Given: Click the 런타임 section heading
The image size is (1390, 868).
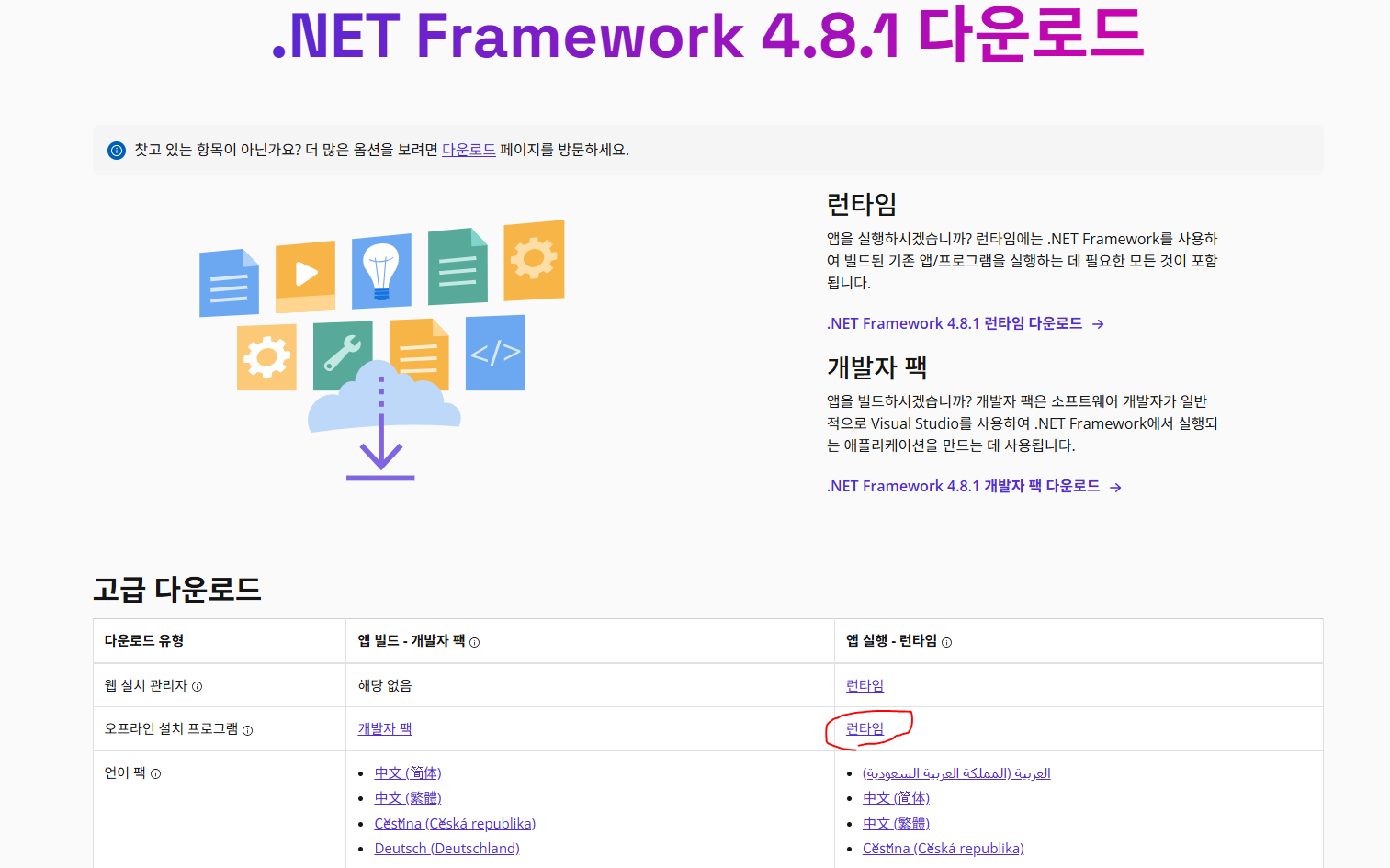Looking at the screenshot, I should pos(862,204).
